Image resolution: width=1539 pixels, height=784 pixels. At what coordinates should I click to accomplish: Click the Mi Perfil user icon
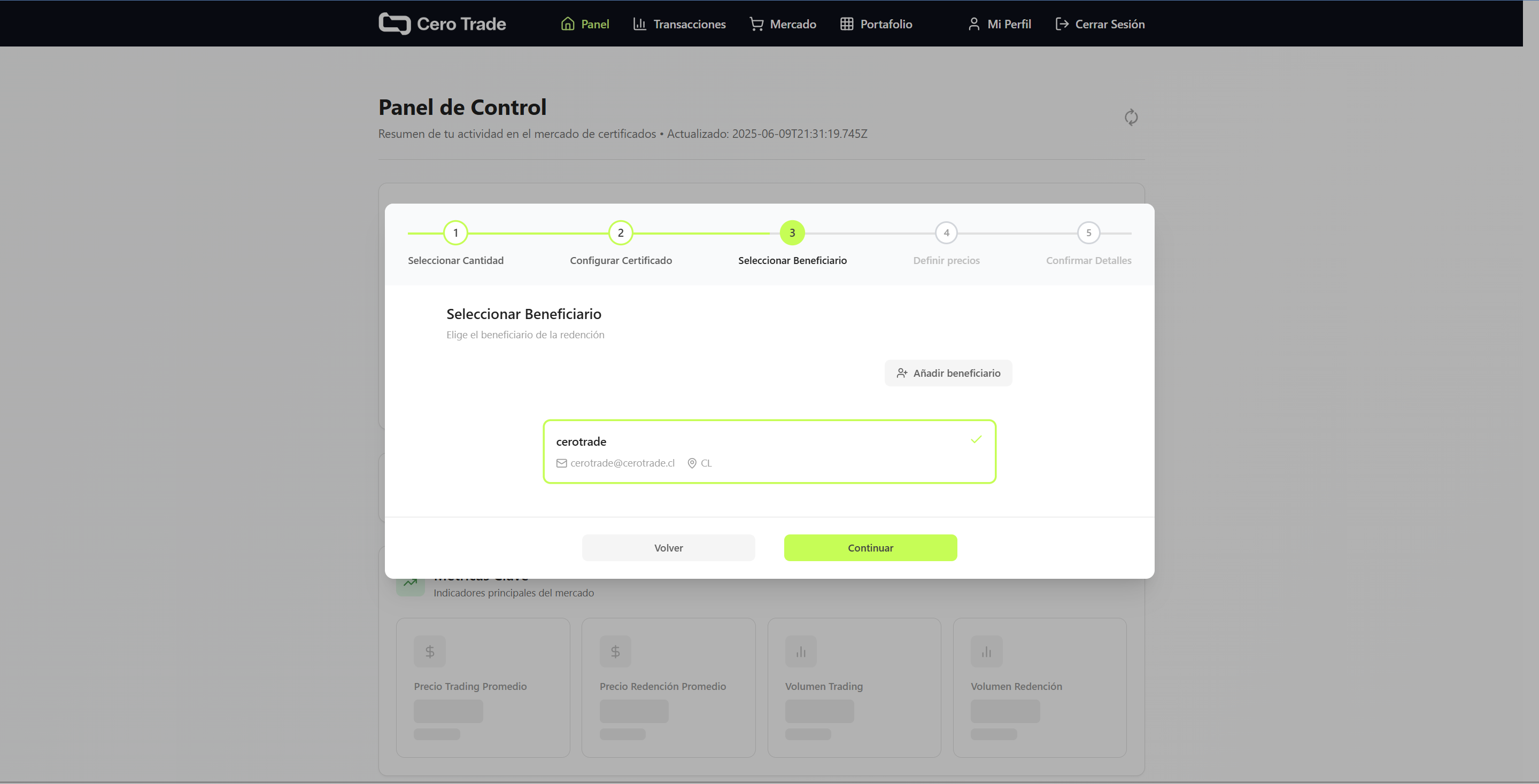(974, 24)
